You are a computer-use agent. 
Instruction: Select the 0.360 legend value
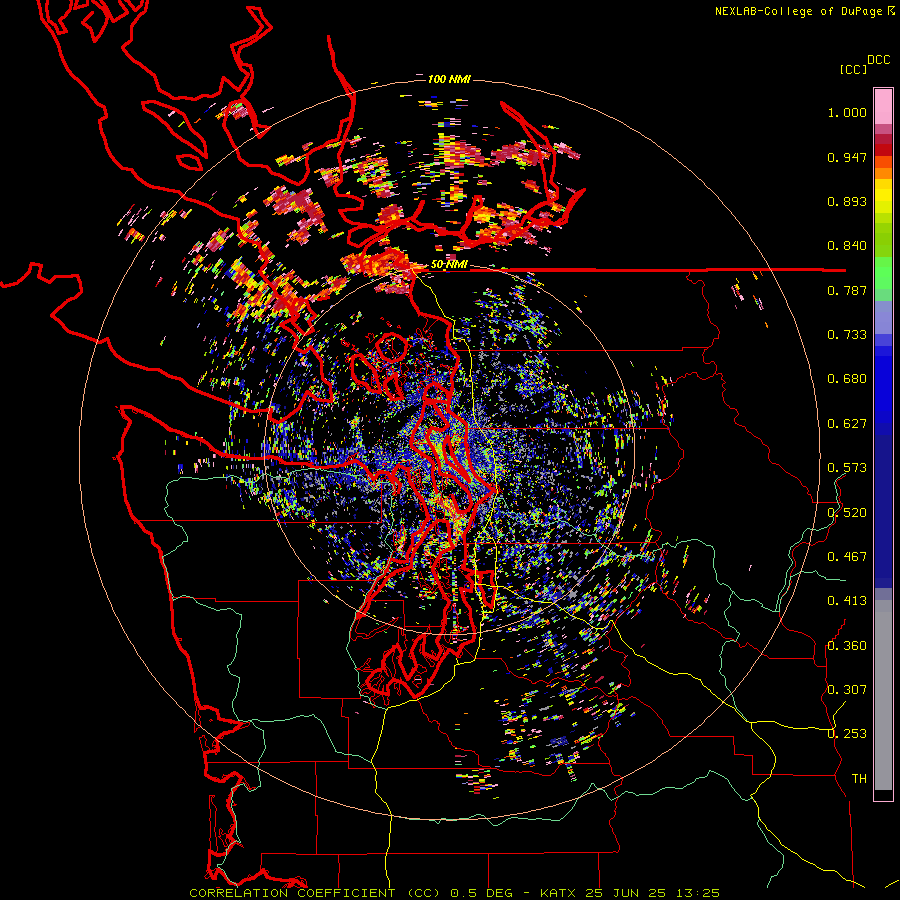[847, 646]
